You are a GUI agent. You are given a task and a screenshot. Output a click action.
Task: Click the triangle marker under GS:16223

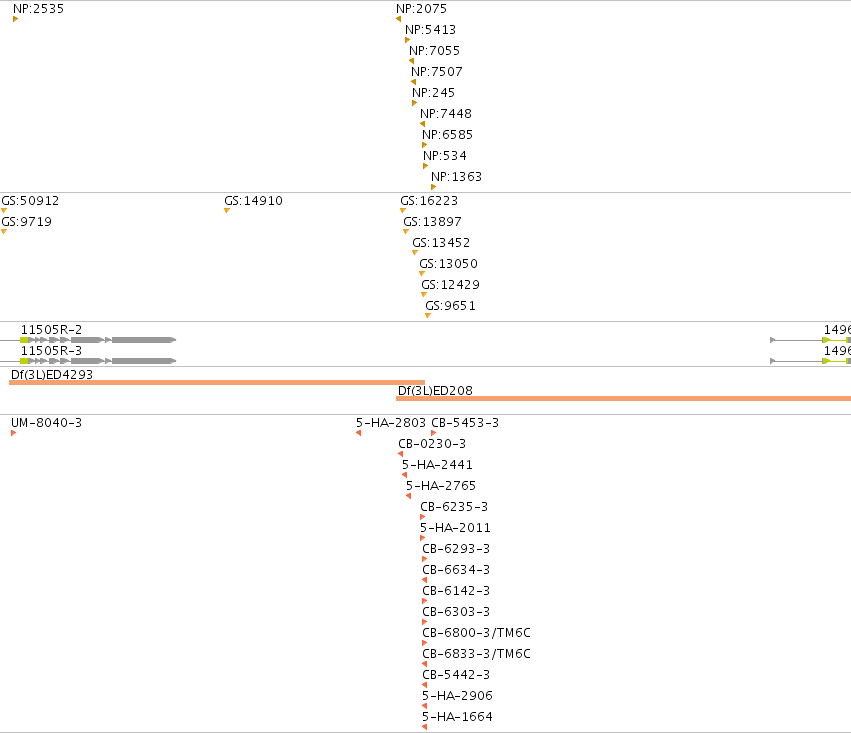[x=403, y=211]
